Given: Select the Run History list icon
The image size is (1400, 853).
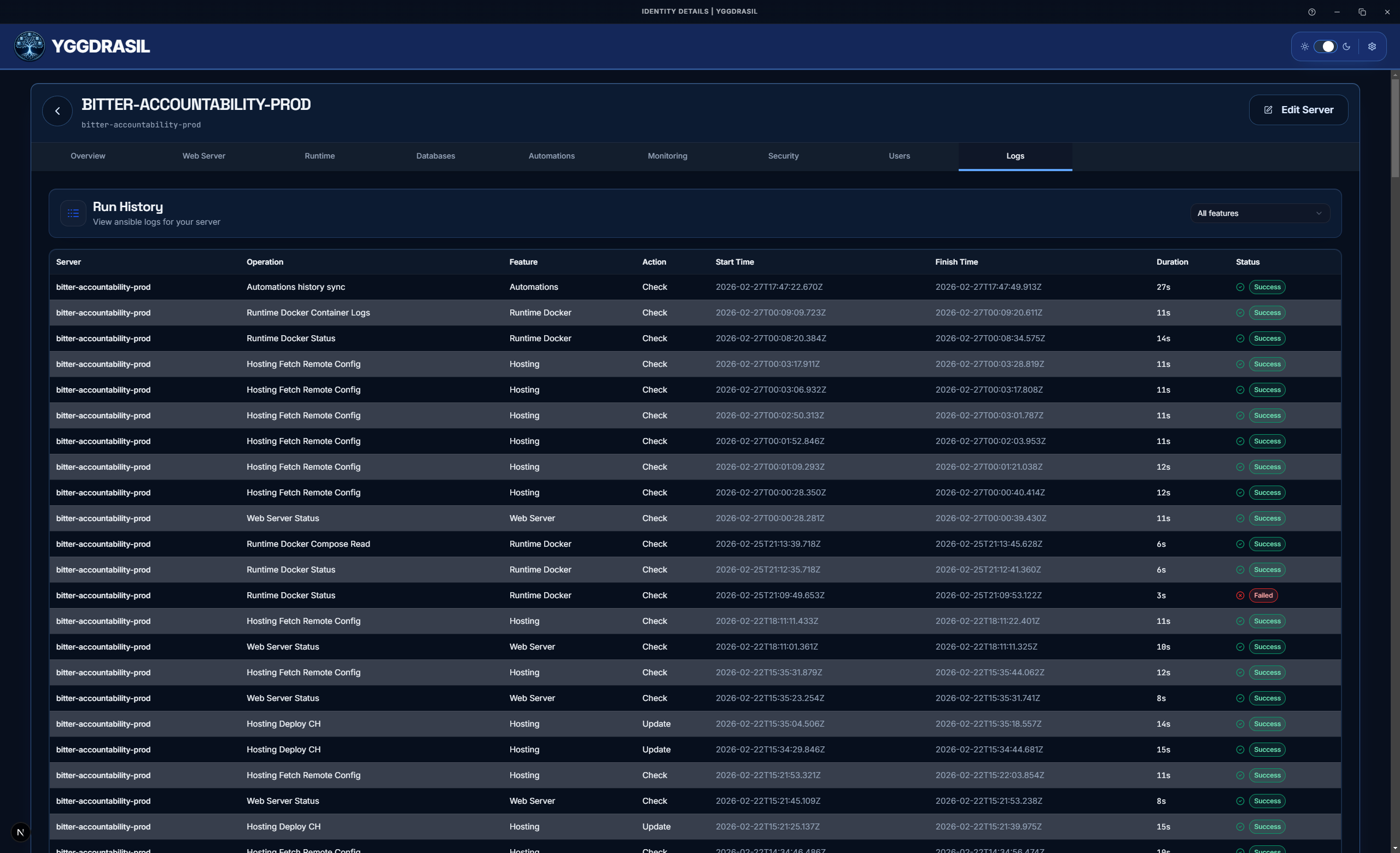Looking at the screenshot, I should tap(72, 213).
